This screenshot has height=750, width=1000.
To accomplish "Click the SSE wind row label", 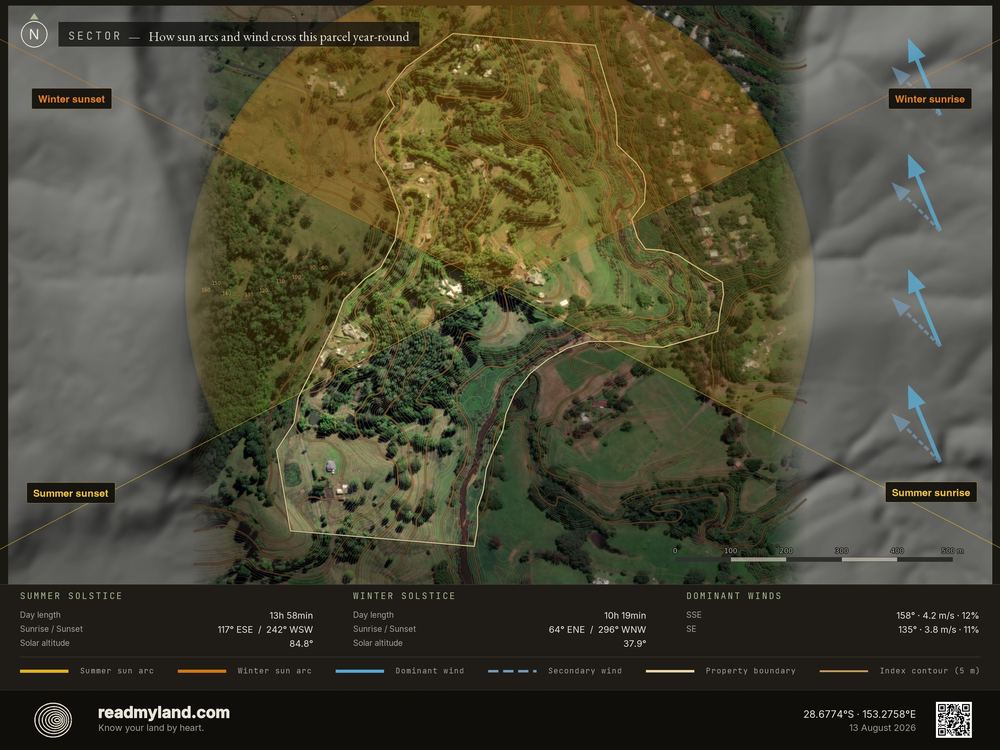I will [694, 615].
